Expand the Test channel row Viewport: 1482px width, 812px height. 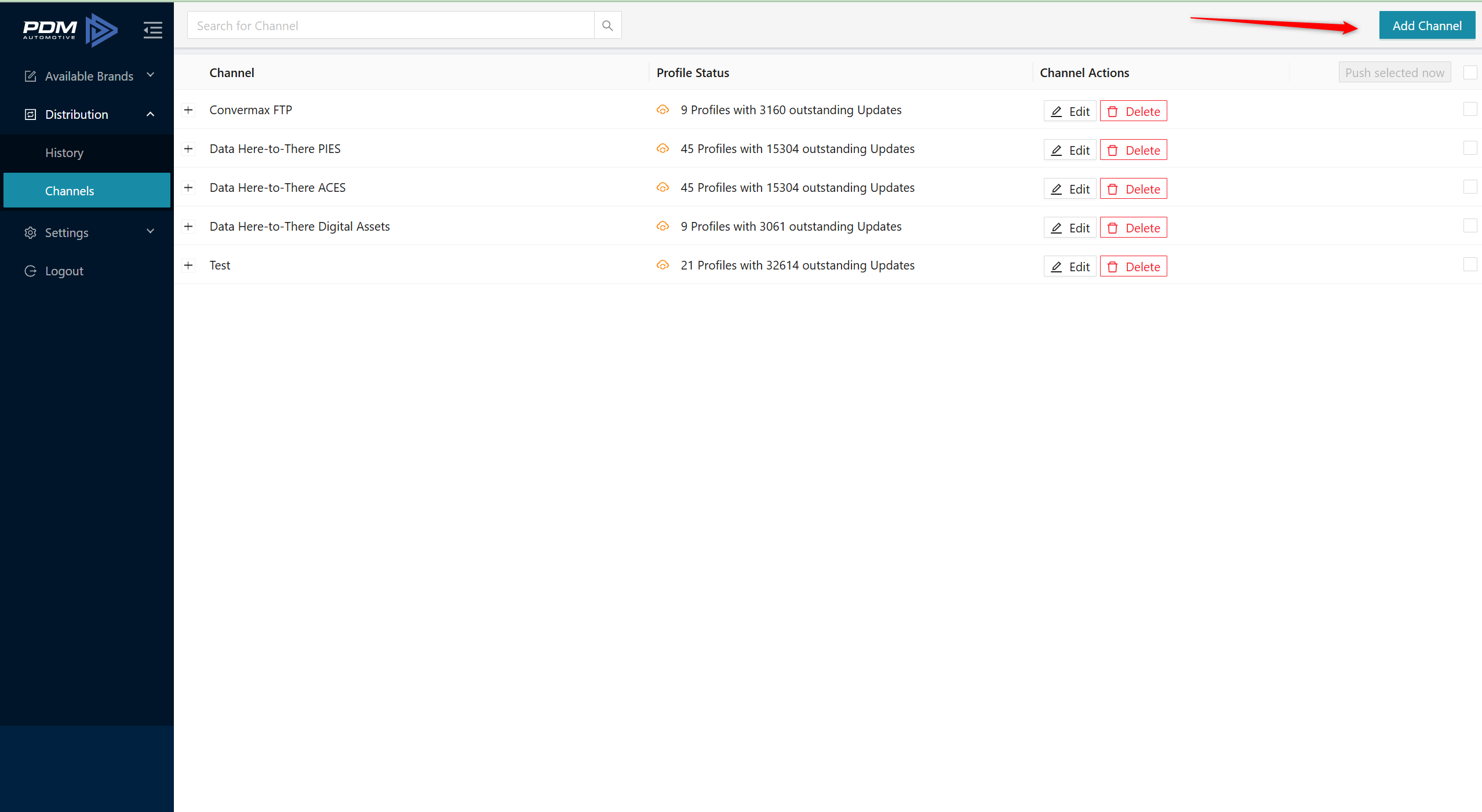click(x=188, y=265)
